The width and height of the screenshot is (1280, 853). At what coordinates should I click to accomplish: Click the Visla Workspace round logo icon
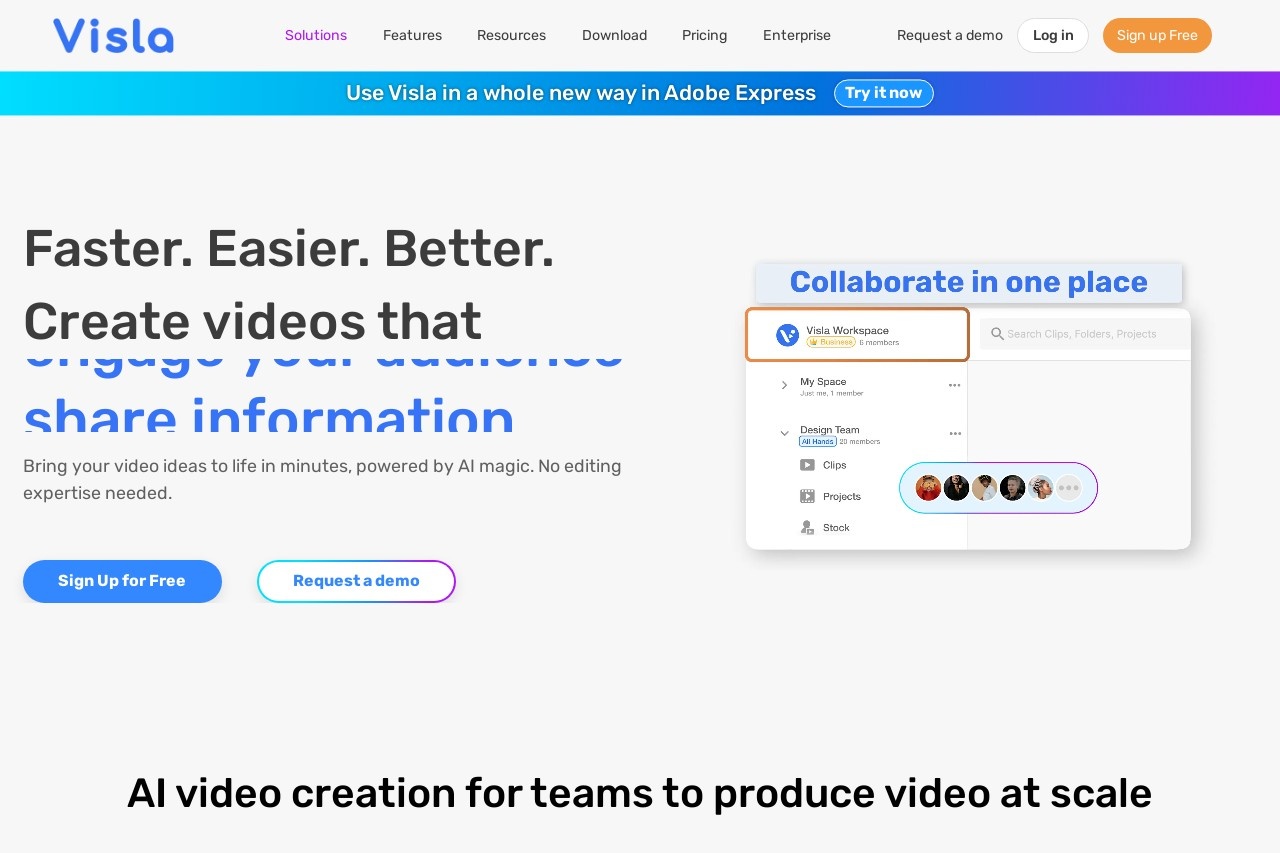787,336
